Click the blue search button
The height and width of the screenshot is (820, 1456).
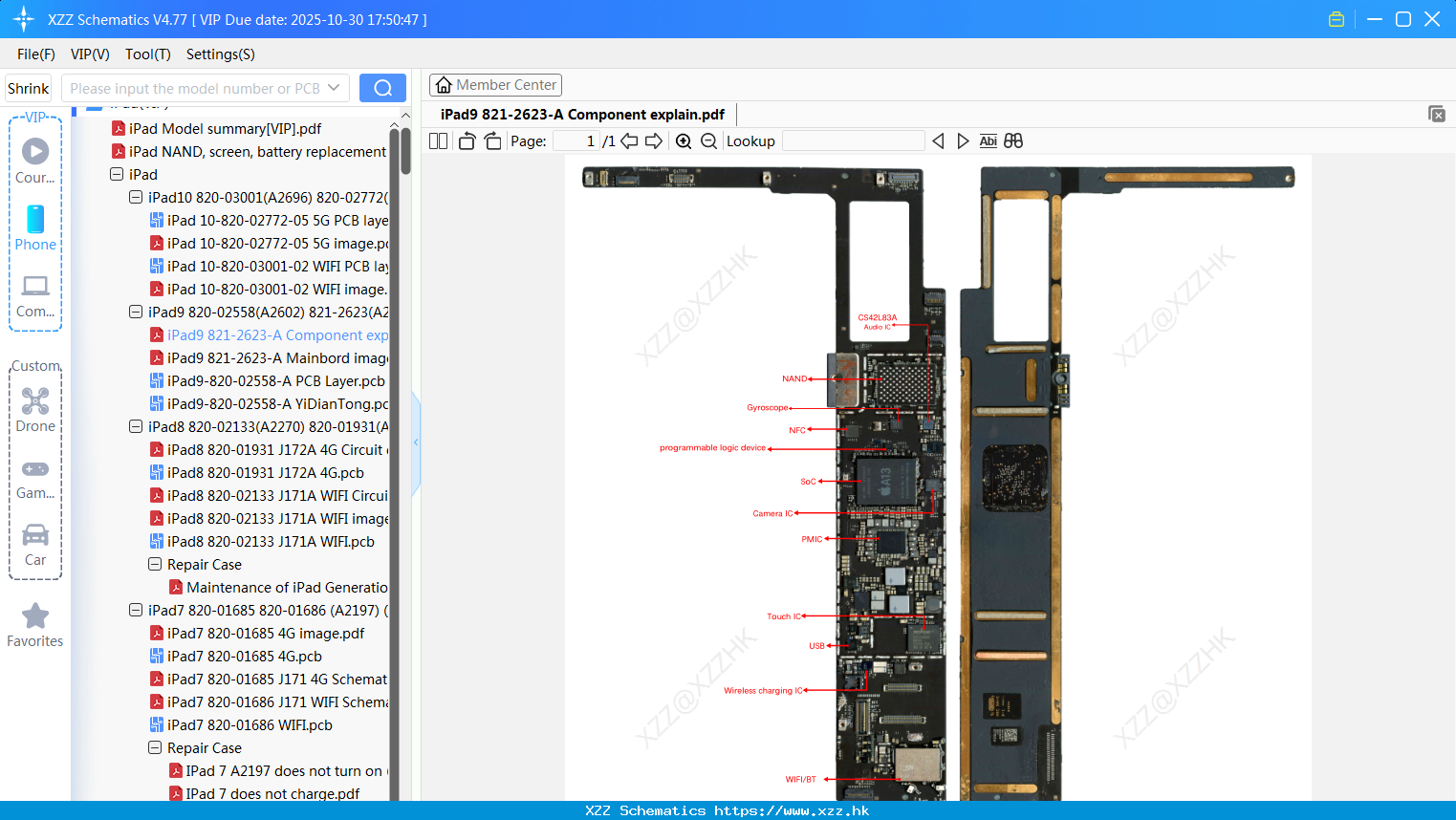(382, 88)
